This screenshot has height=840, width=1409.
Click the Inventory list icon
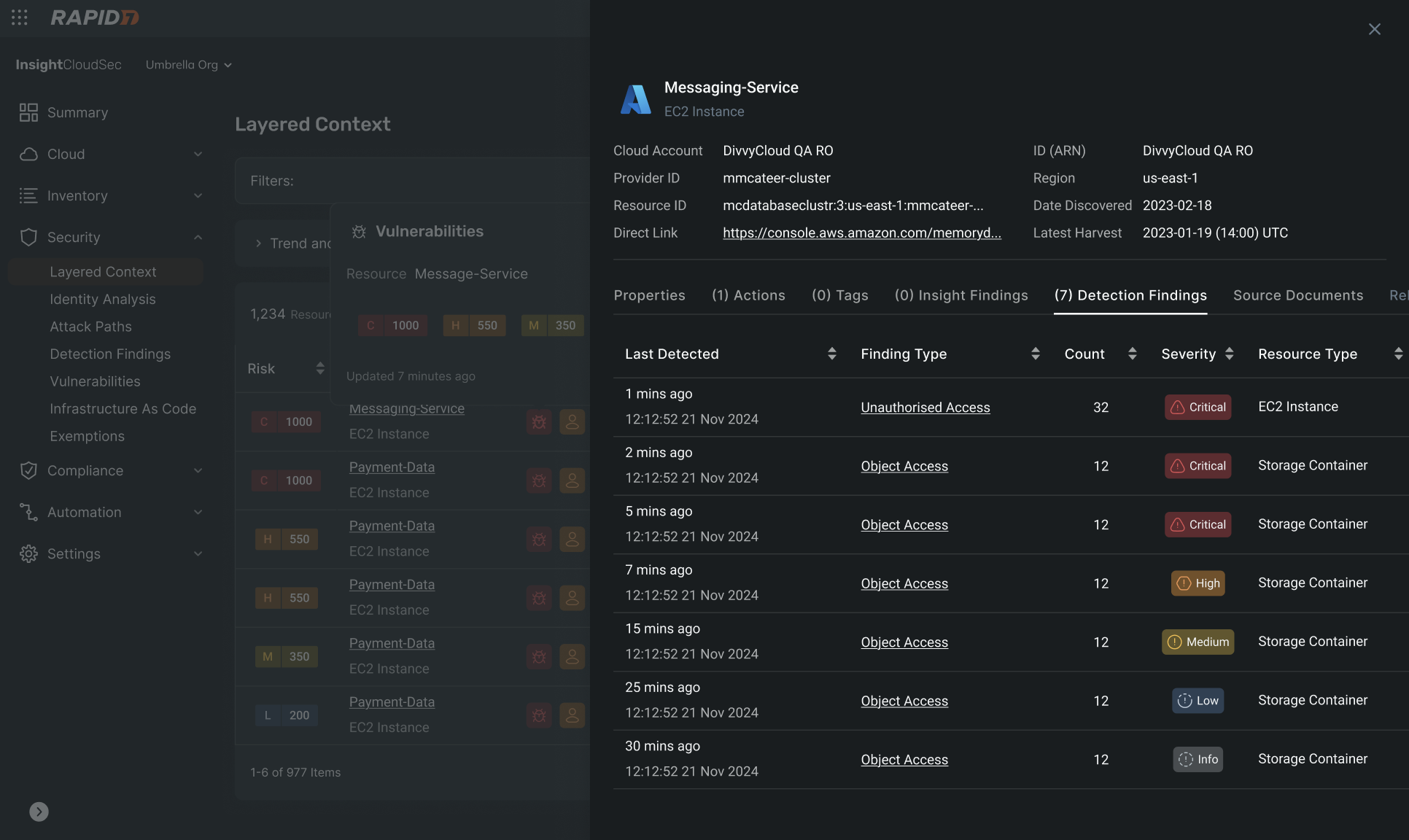pyautogui.click(x=28, y=195)
